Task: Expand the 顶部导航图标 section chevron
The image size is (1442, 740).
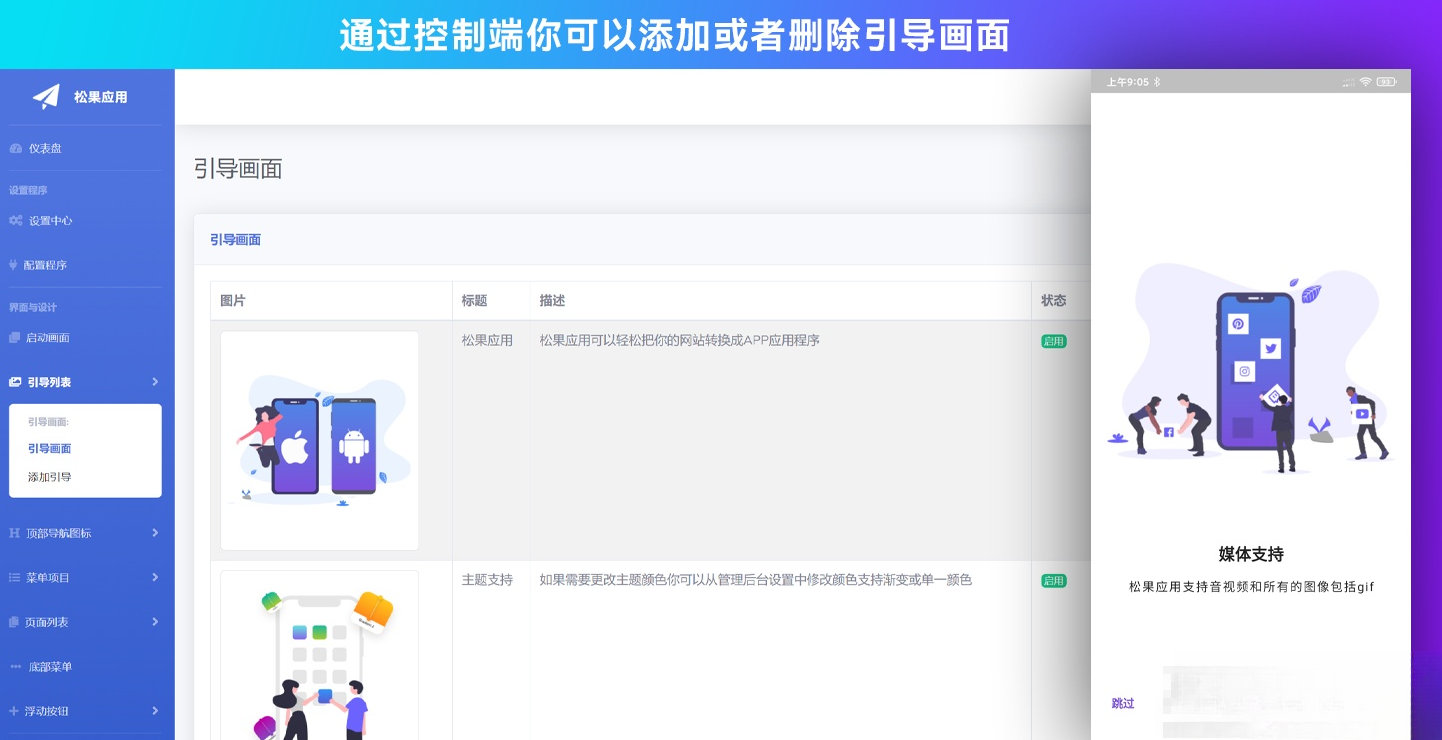Action: 155,533
